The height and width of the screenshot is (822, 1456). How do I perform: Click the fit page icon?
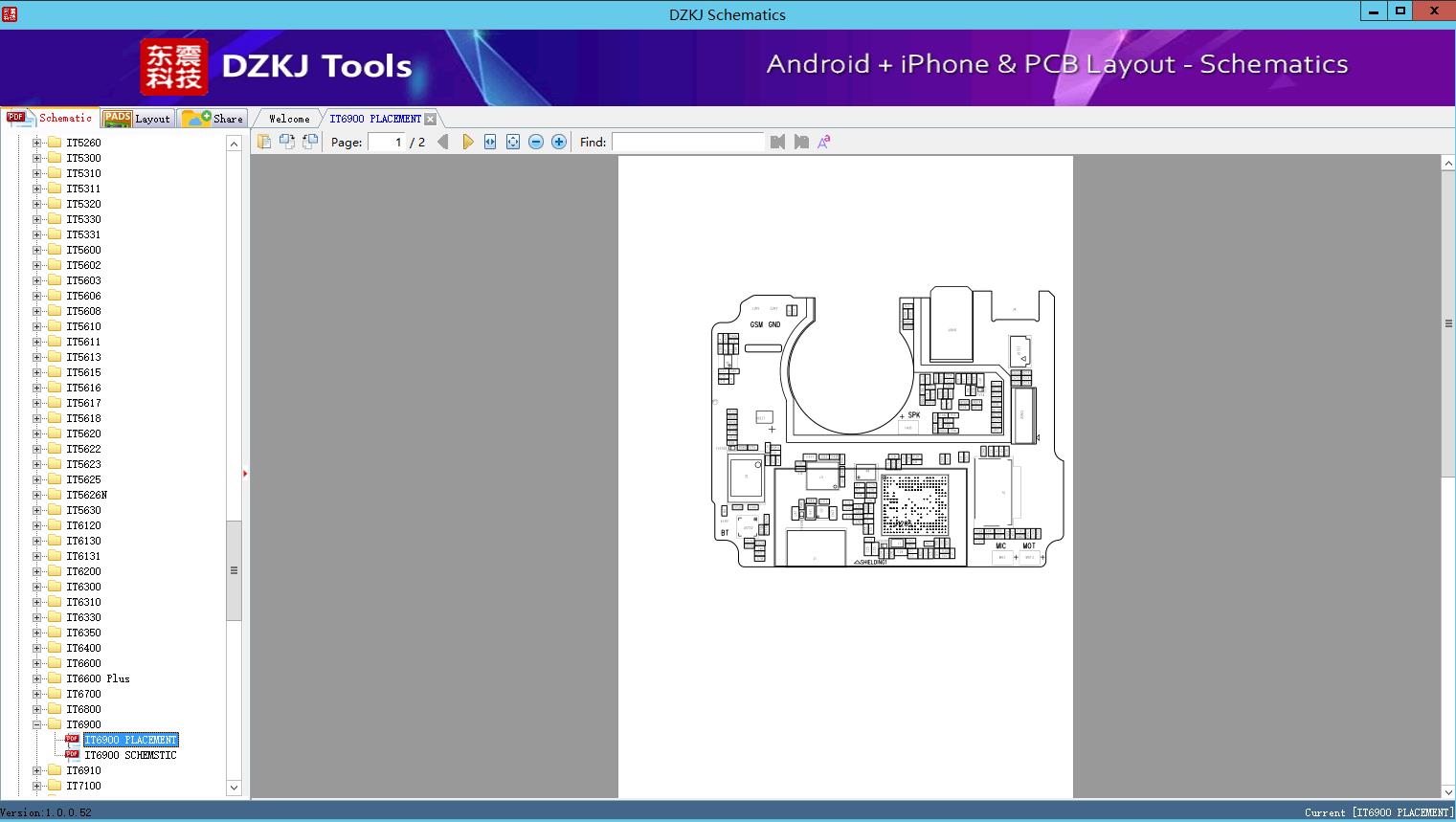tap(513, 142)
